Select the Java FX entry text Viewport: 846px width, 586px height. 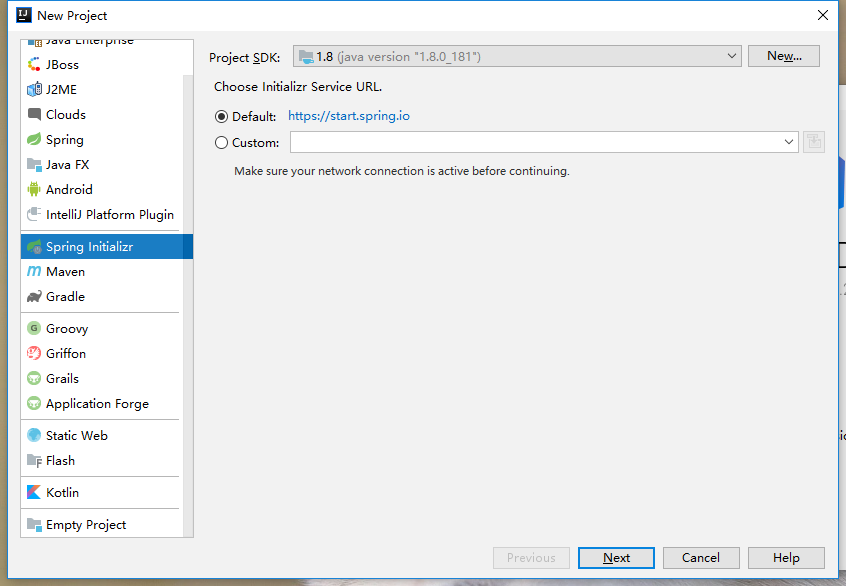pyautogui.click(x=67, y=165)
